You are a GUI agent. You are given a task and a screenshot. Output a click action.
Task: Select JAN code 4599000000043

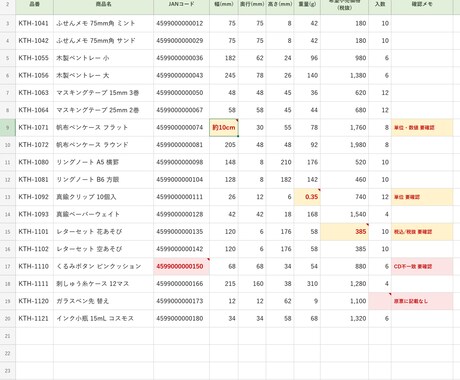click(x=181, y=75)
